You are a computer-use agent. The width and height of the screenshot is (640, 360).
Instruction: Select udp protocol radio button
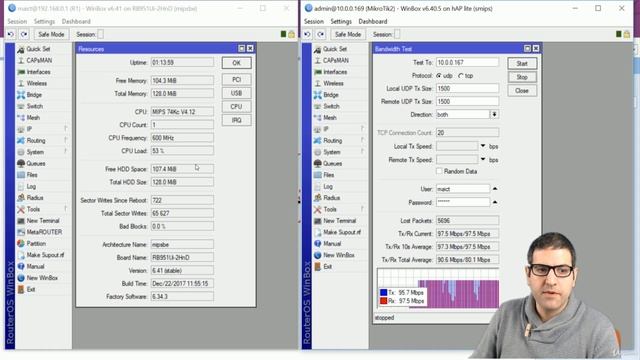(x=439, y=76)
